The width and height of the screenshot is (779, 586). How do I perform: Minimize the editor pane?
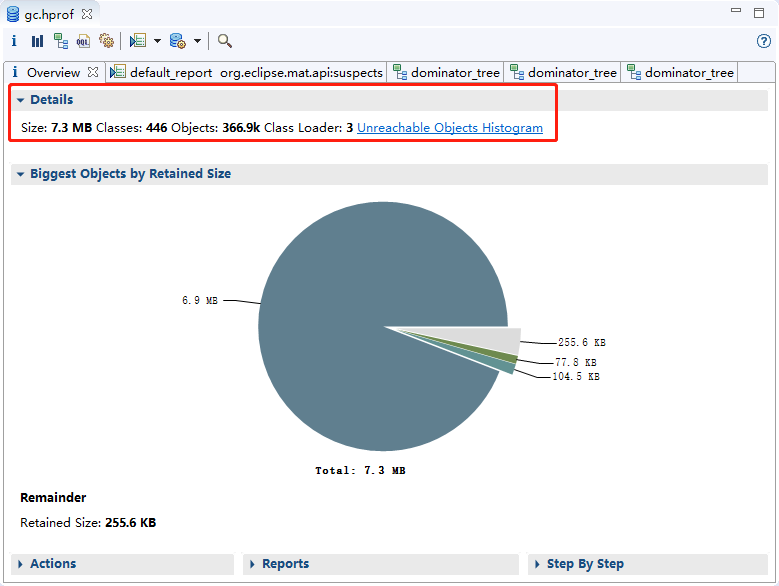click(736, 10)
